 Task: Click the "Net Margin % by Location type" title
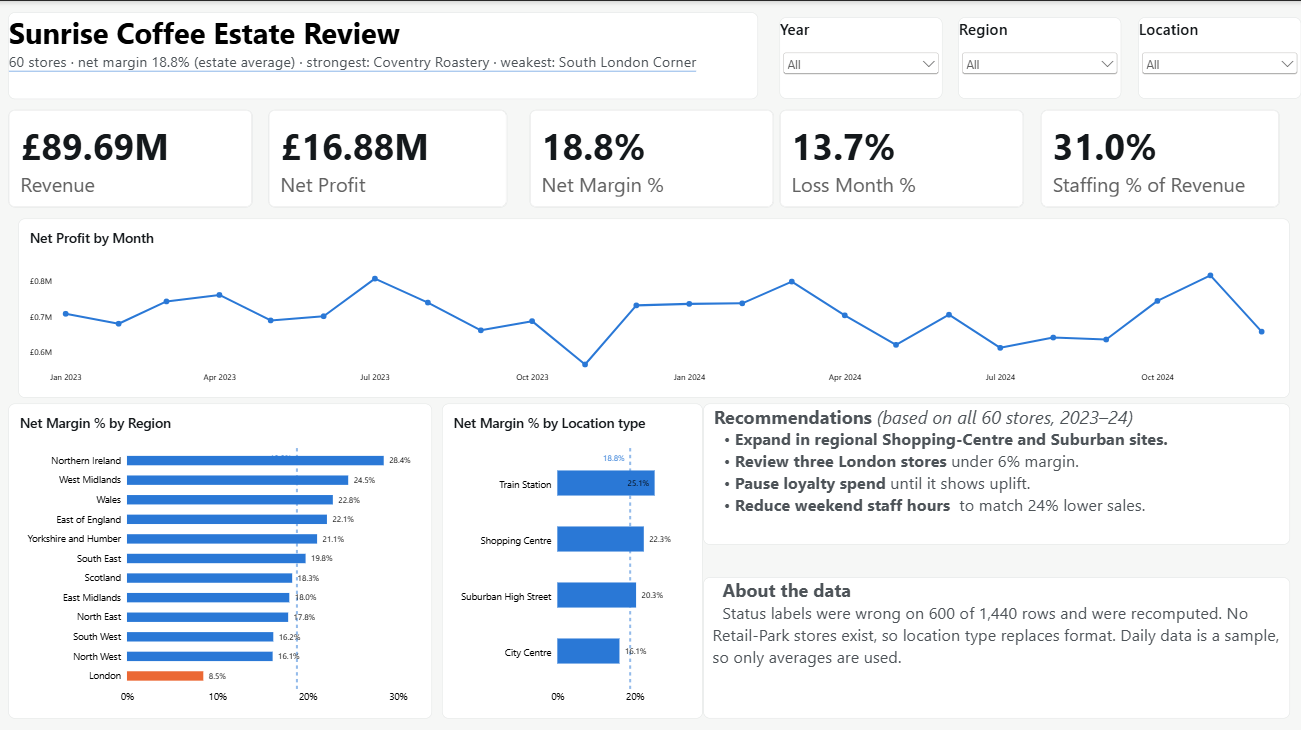pyautogui.click(x=549, y=423)
